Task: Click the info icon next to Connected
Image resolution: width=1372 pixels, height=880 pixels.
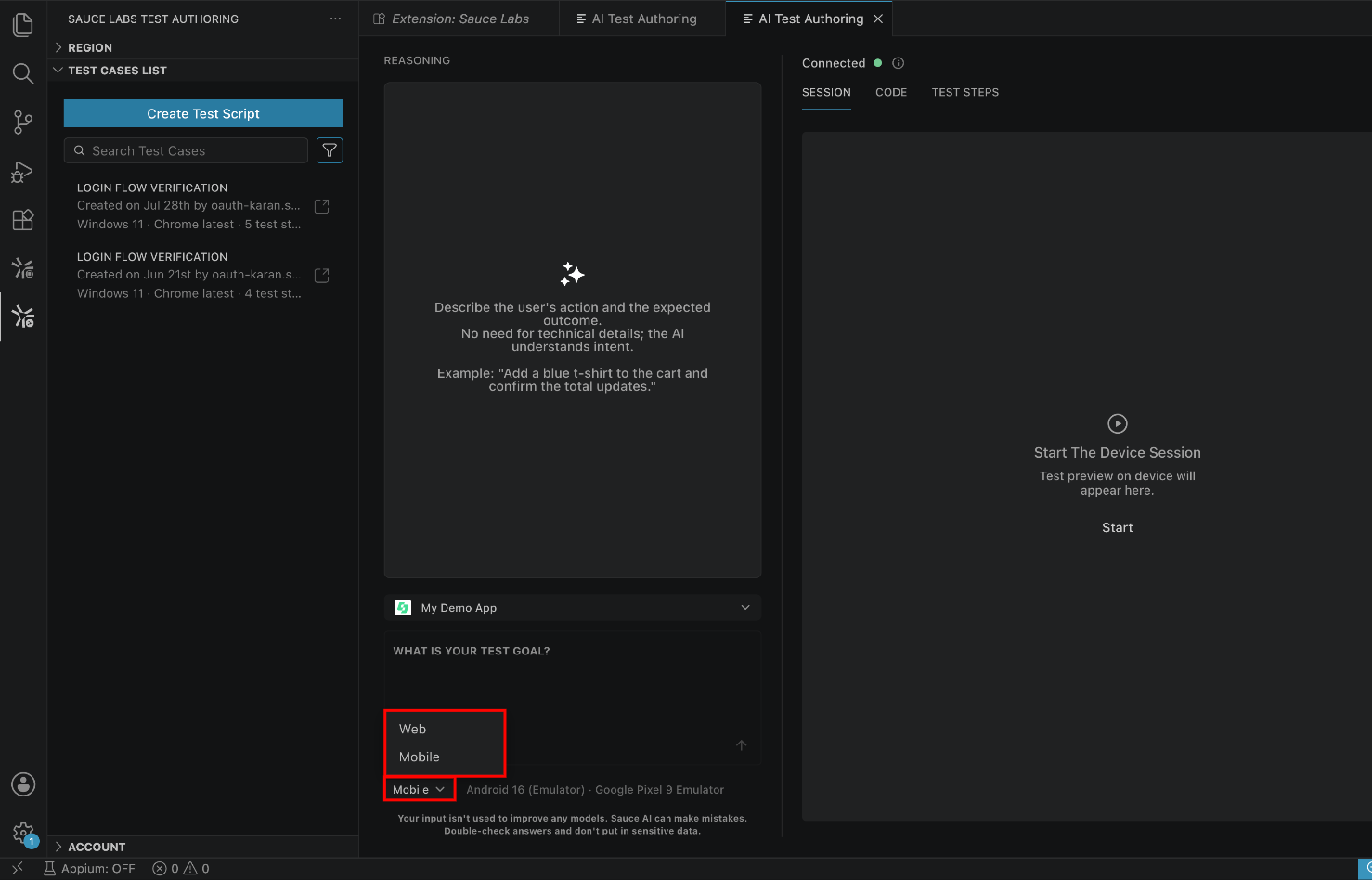Action: click(898, 63)
